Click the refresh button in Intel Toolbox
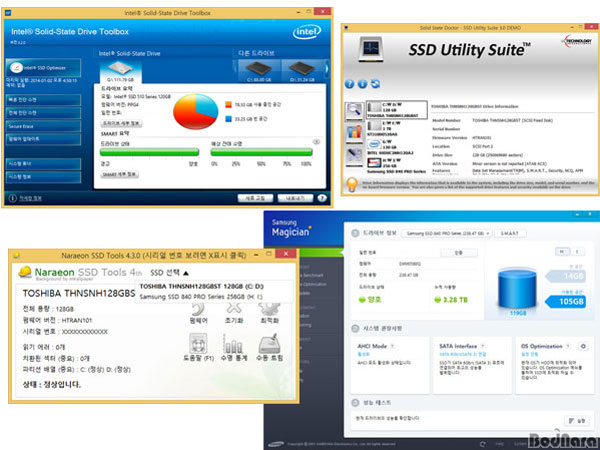600x450 pixels. coord(255,198)
